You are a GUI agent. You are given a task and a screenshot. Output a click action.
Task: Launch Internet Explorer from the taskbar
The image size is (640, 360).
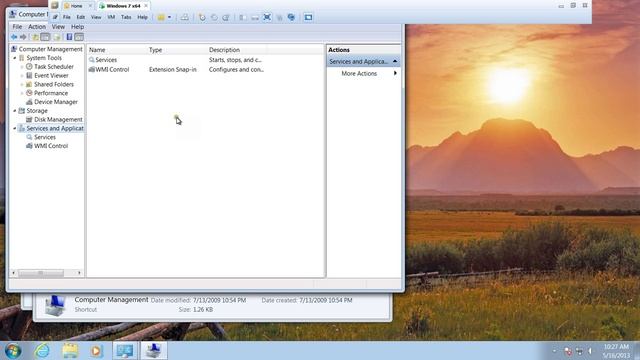tap(42, 351)
